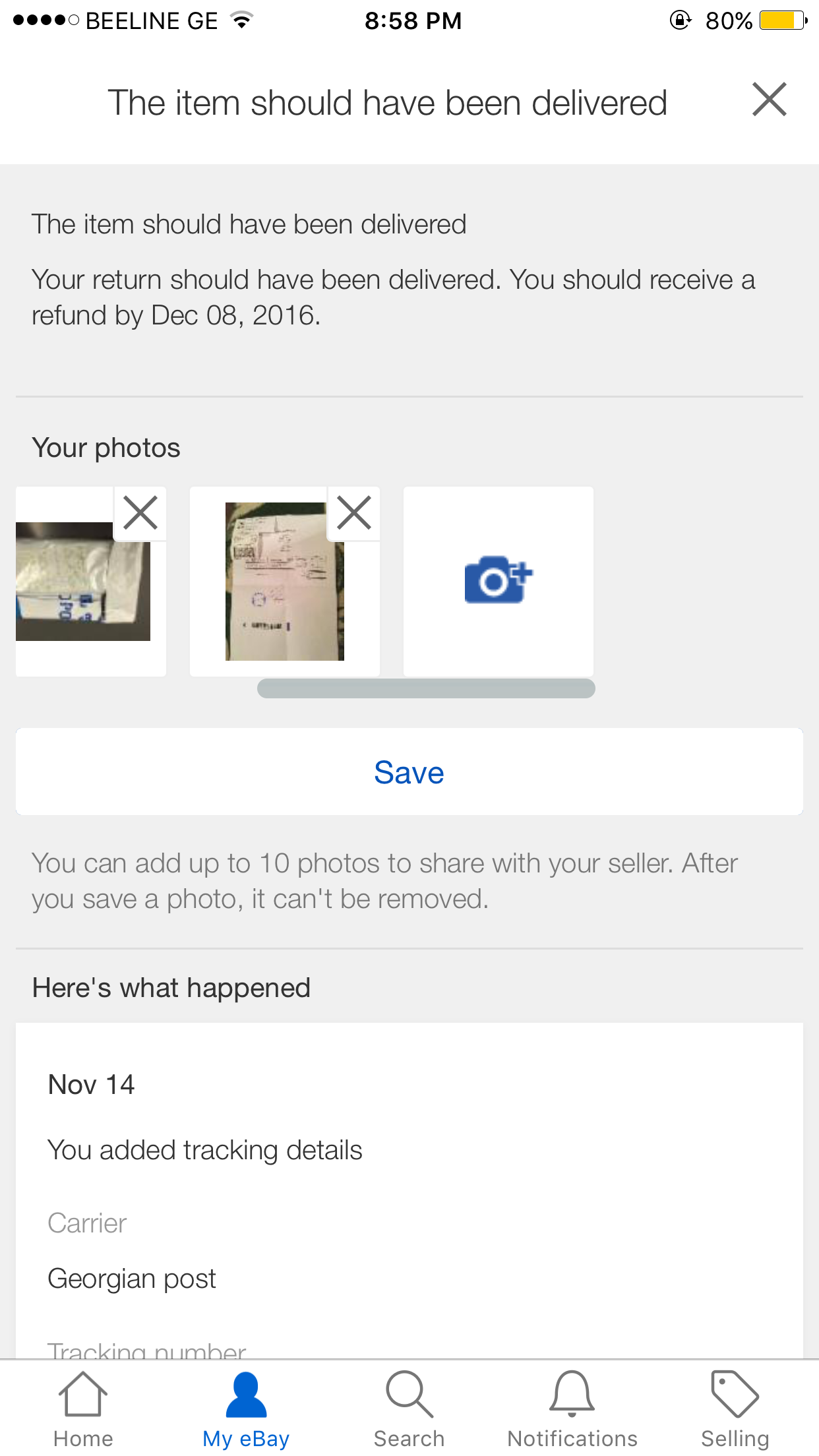Close the item delivered dialog
Image resolution: width=819 pixels, height=1456 pixels.
[770, 100]
